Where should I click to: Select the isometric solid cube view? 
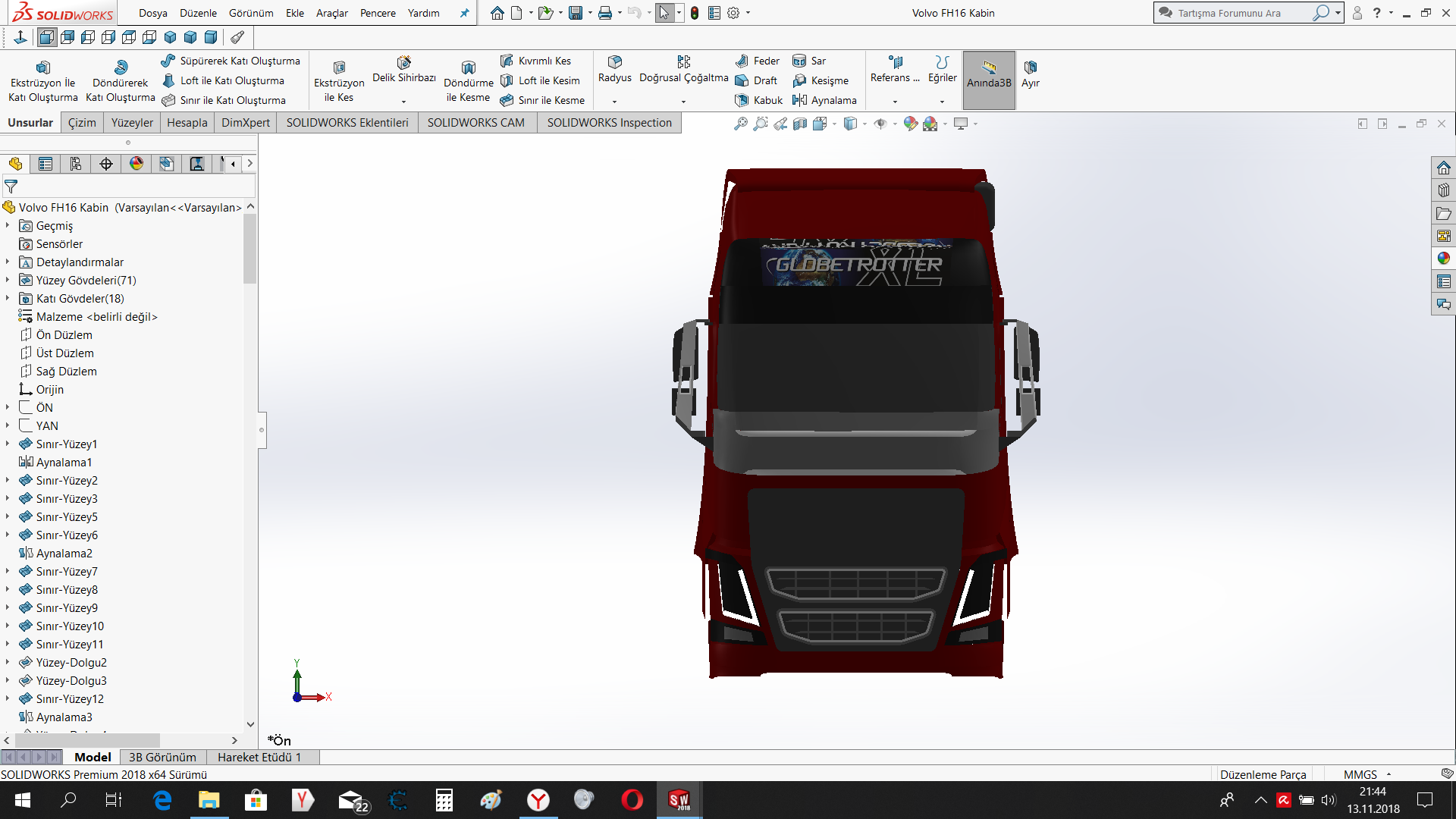(170, 37)
